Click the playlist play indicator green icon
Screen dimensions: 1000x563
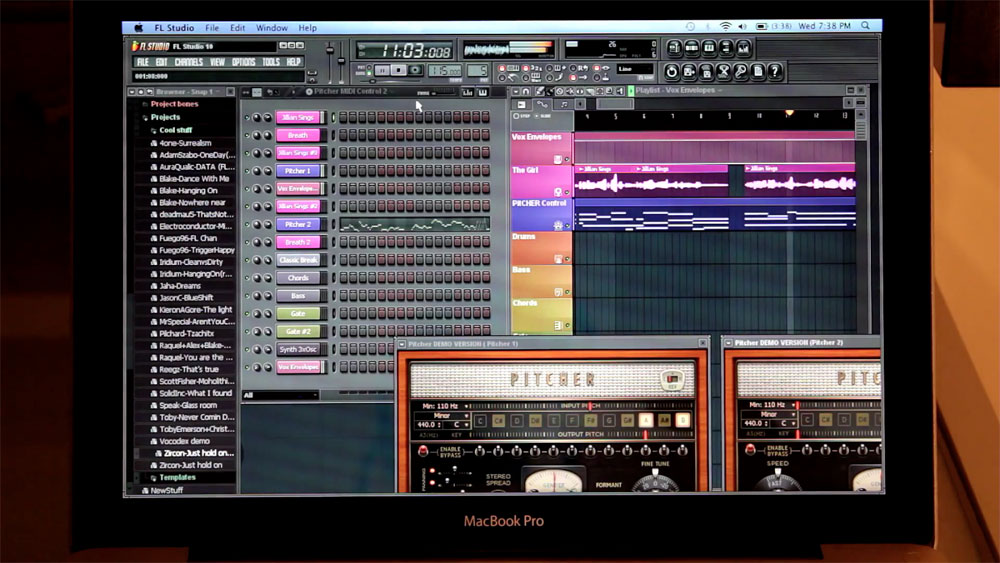point(631,91)
